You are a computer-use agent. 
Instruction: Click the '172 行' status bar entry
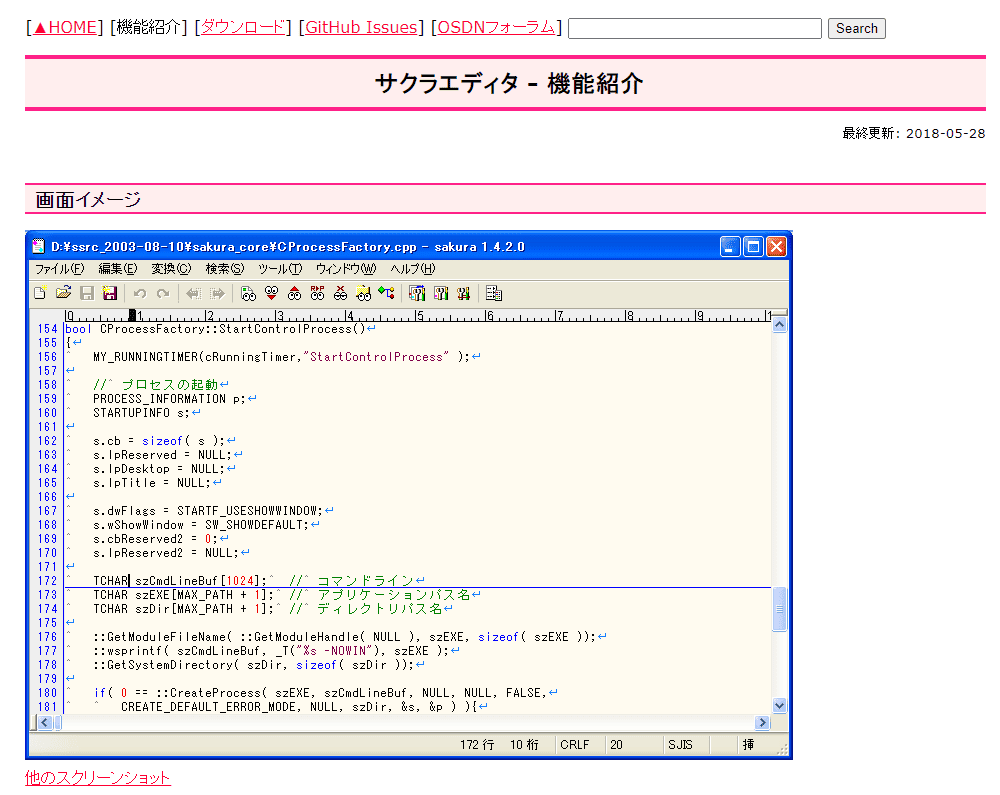[477, 745]
